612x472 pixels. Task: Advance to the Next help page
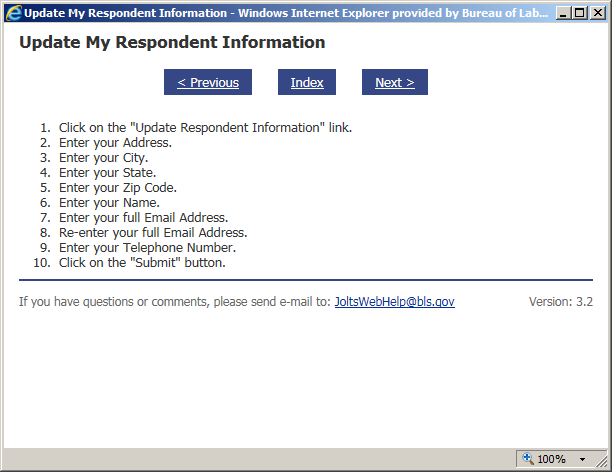click(395, 83)
